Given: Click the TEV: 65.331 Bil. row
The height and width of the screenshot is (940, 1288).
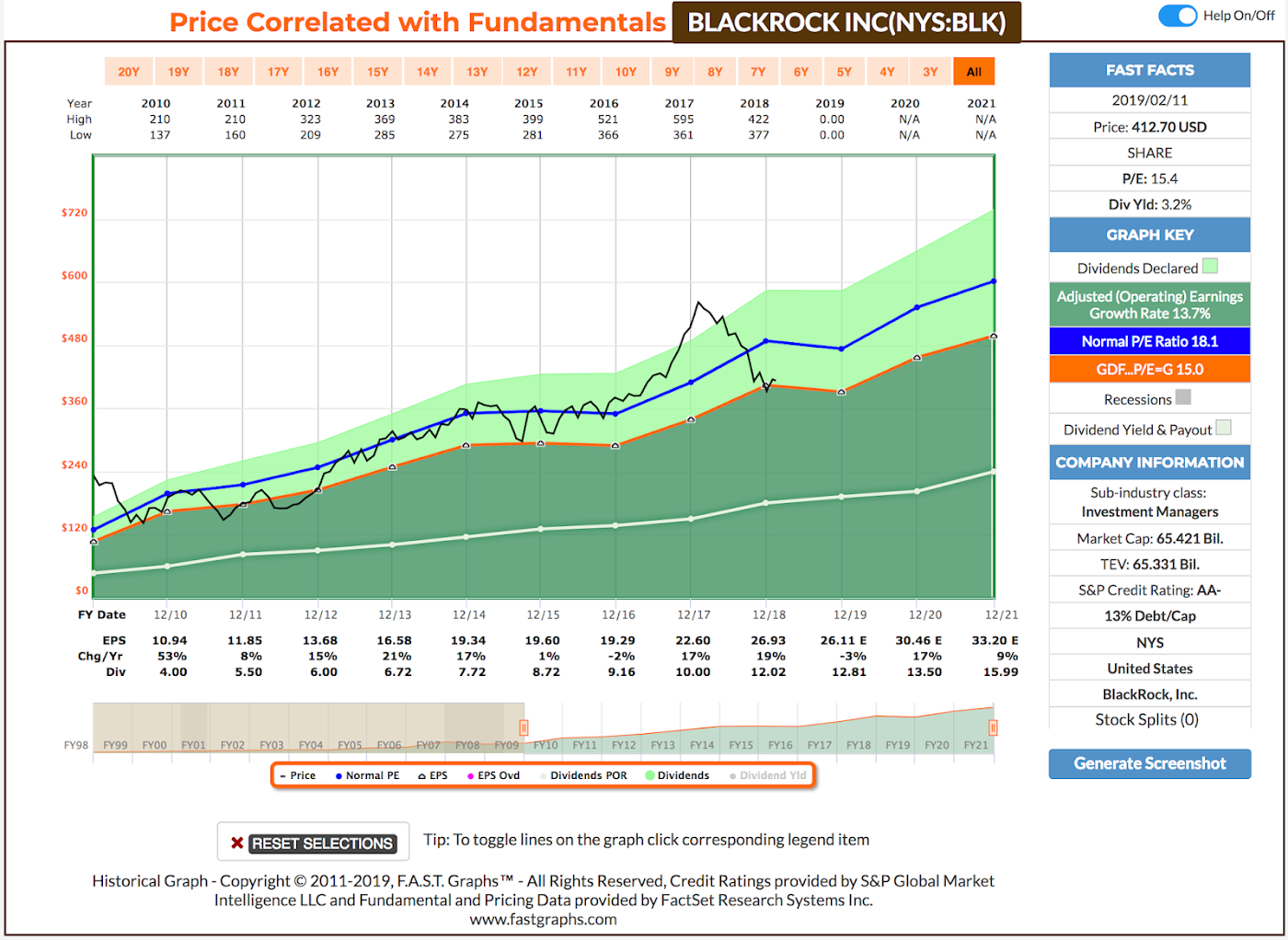Looking at the screenshot, I should point(1150,564).
